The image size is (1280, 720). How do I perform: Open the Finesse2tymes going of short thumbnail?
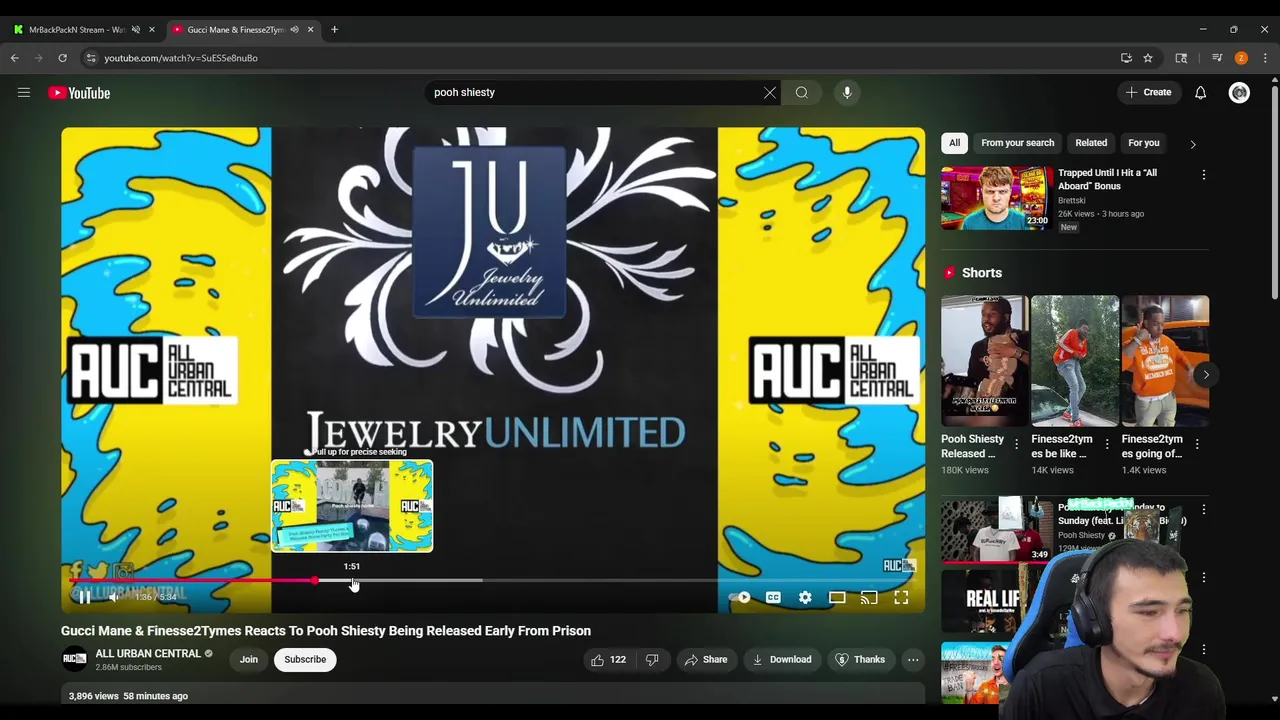1165,360
